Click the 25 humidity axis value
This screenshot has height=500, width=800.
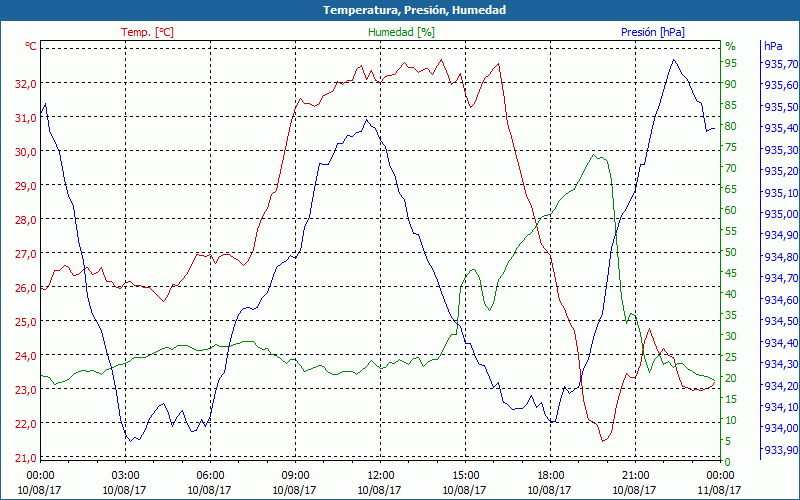[731, 357]
